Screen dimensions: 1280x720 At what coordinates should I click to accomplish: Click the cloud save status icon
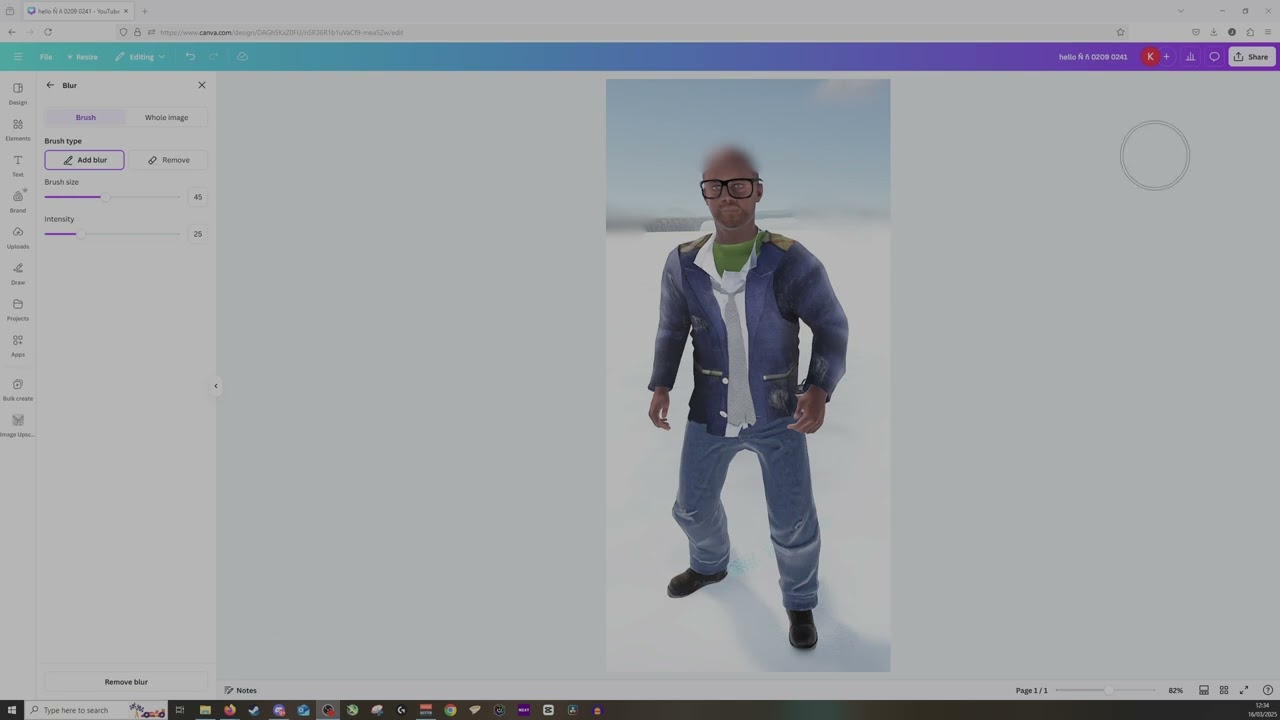point(242,57)
